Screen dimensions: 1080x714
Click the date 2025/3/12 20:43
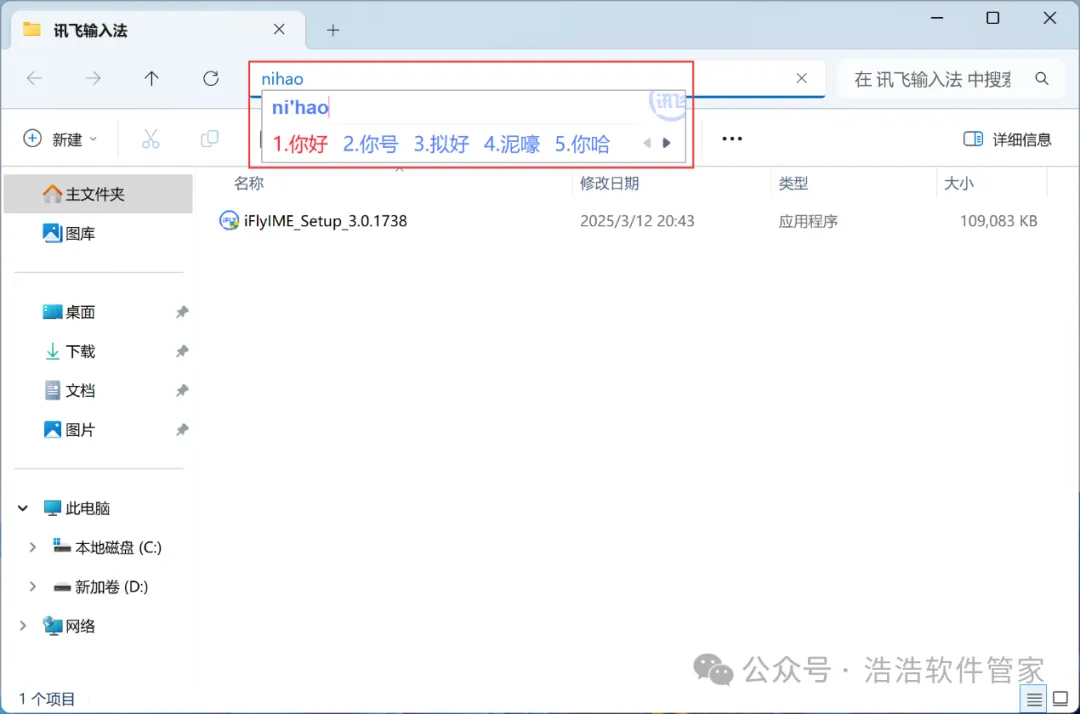637,221
